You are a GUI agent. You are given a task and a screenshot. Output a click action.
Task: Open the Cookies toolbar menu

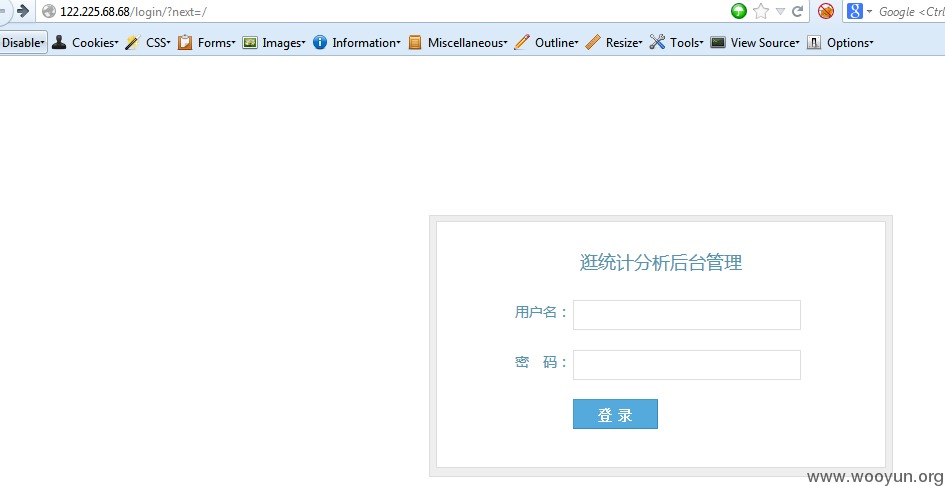point(95,43)
